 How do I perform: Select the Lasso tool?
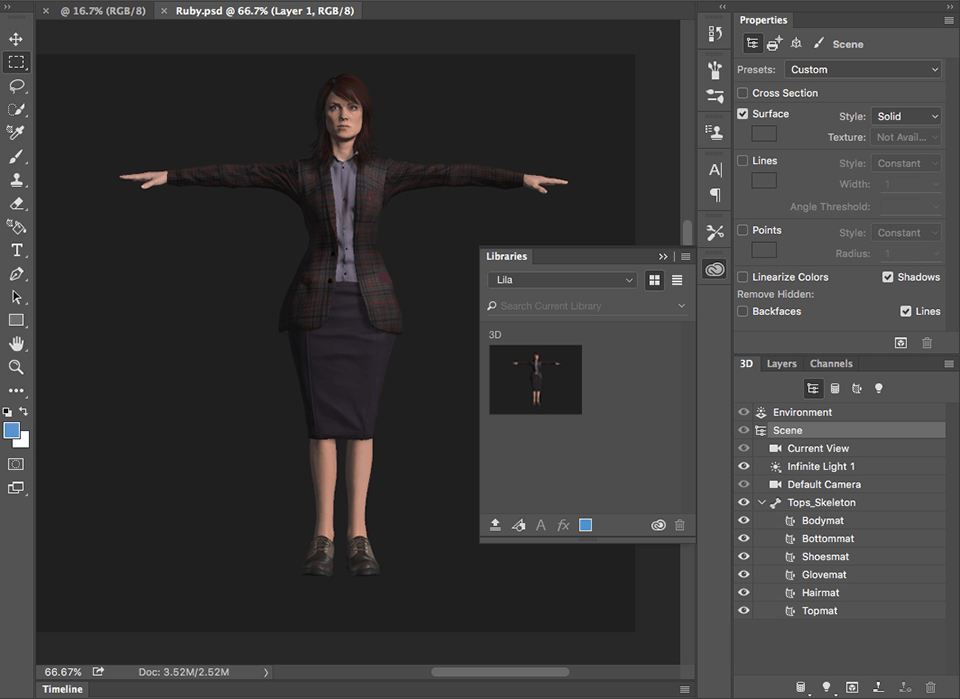16,85
